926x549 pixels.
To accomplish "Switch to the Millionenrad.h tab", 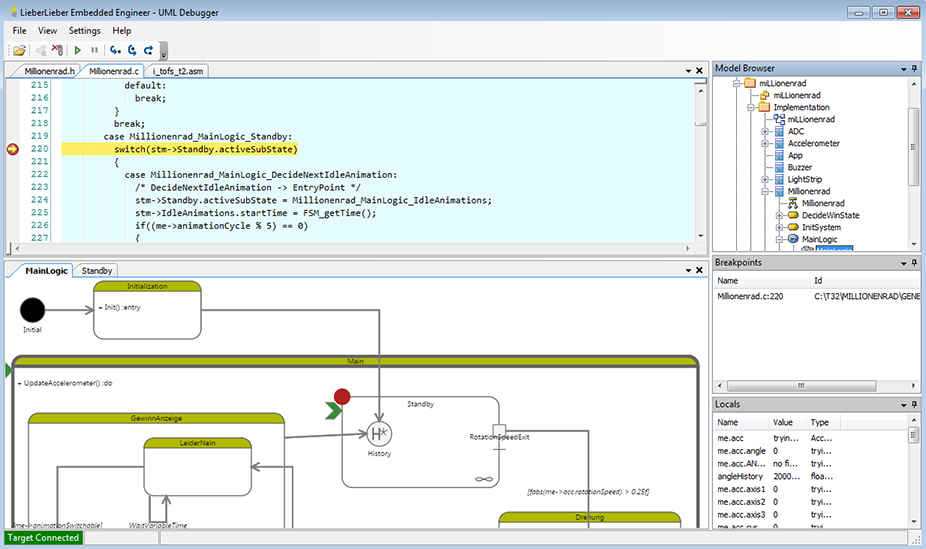I will (x=49, y=71).
